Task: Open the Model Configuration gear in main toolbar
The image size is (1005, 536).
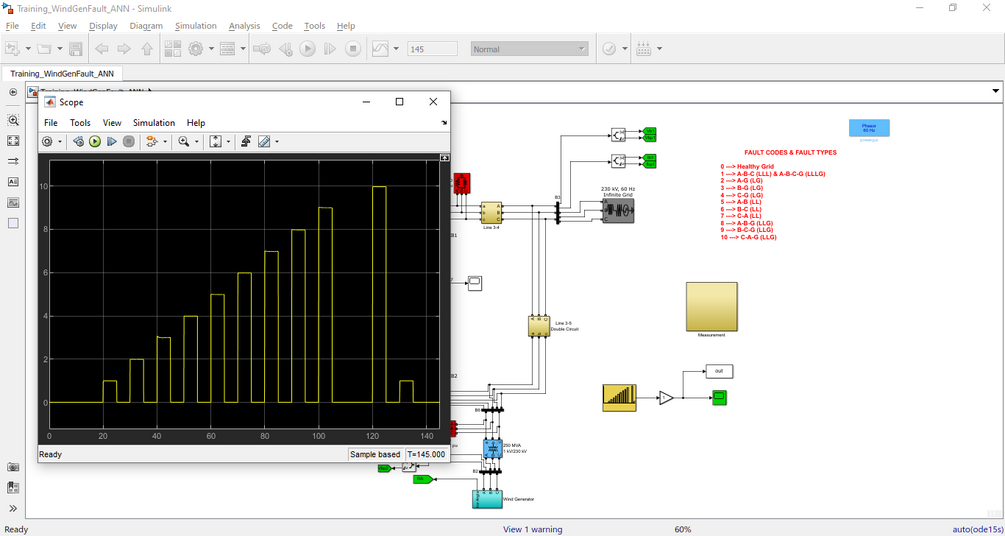Action: 195,49
